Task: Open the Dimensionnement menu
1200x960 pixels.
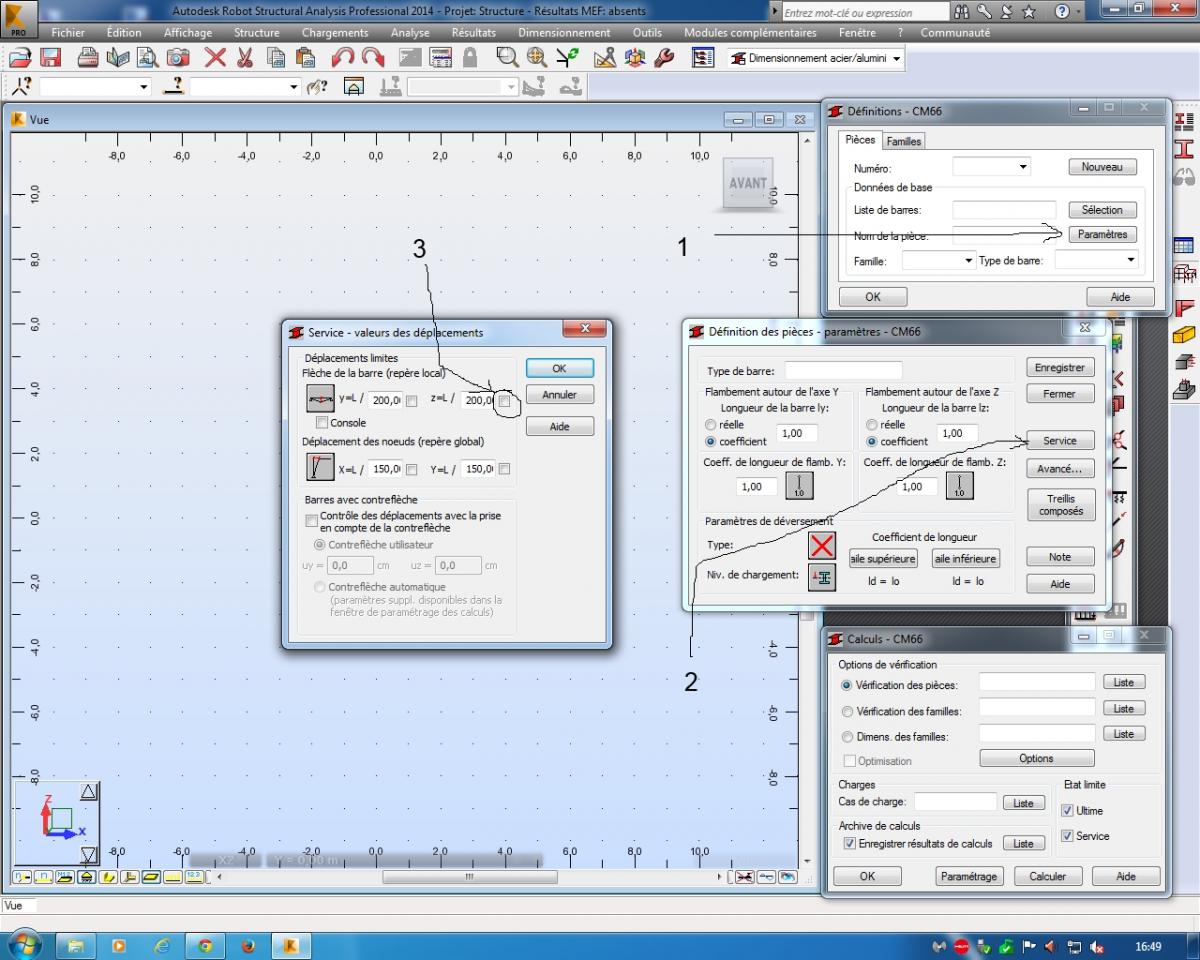Action: (564, 33)
